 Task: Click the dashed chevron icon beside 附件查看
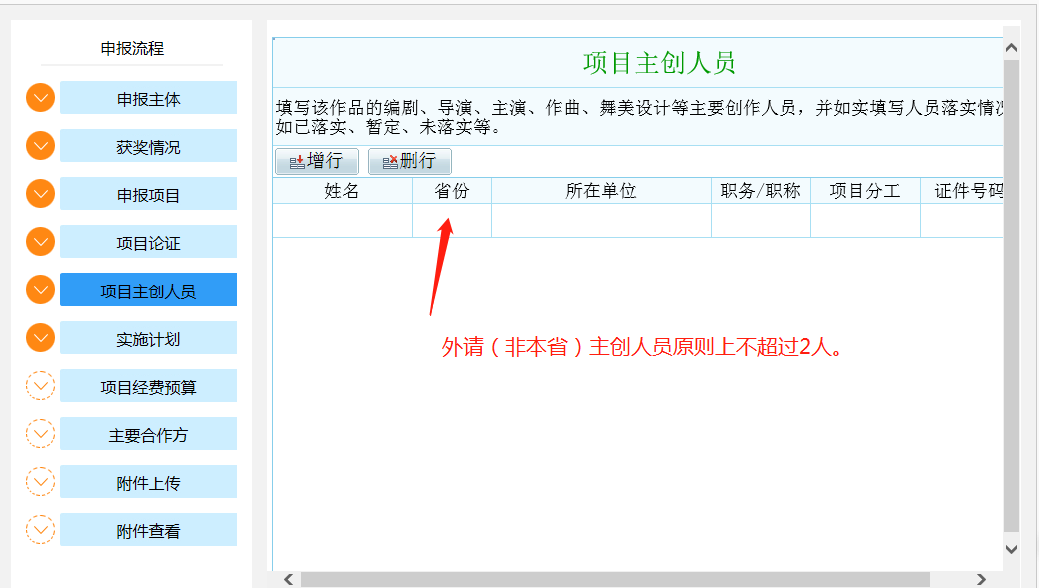point(40,530)
